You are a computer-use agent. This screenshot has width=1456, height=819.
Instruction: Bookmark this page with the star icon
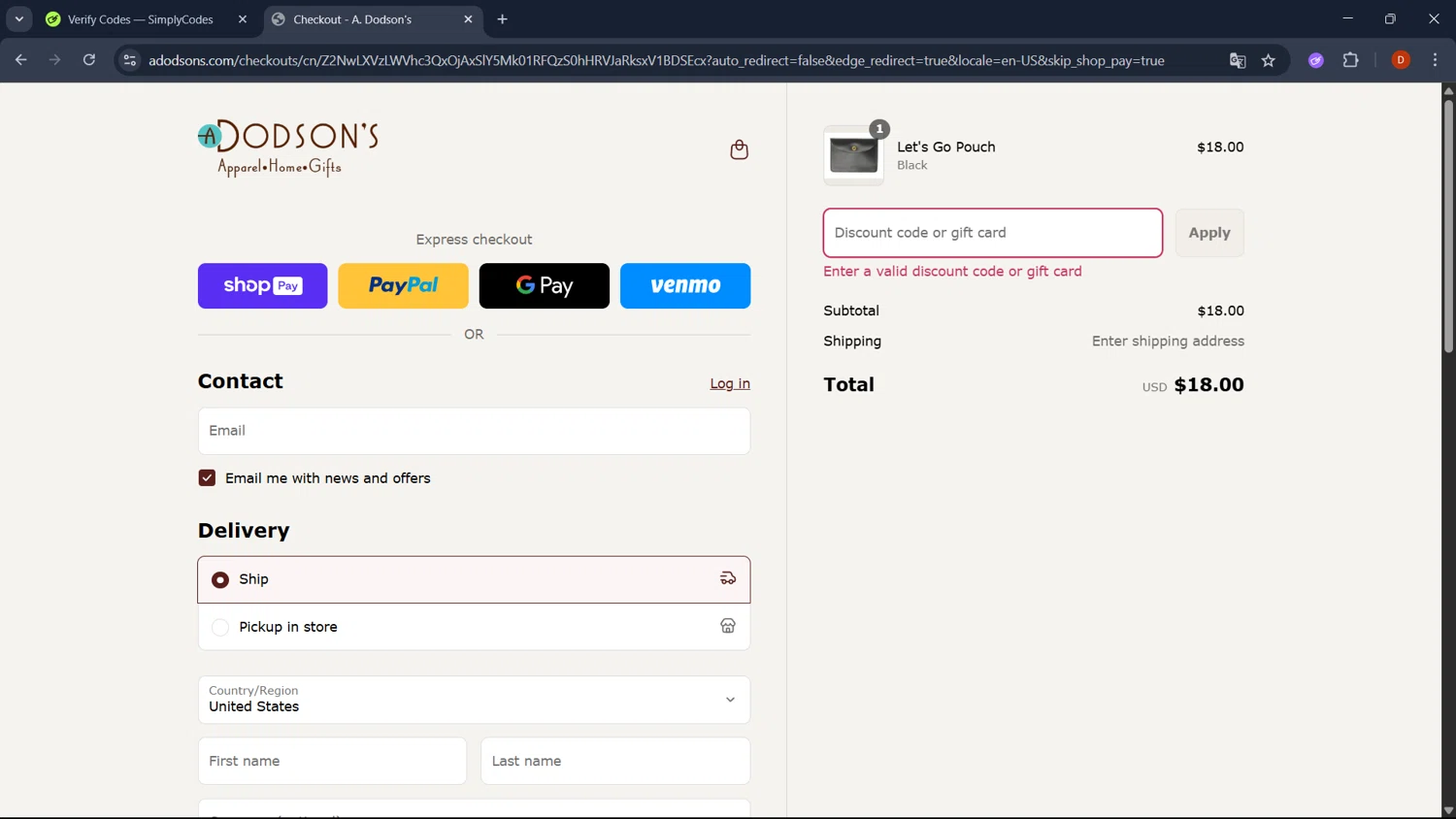coord(1268,60)
